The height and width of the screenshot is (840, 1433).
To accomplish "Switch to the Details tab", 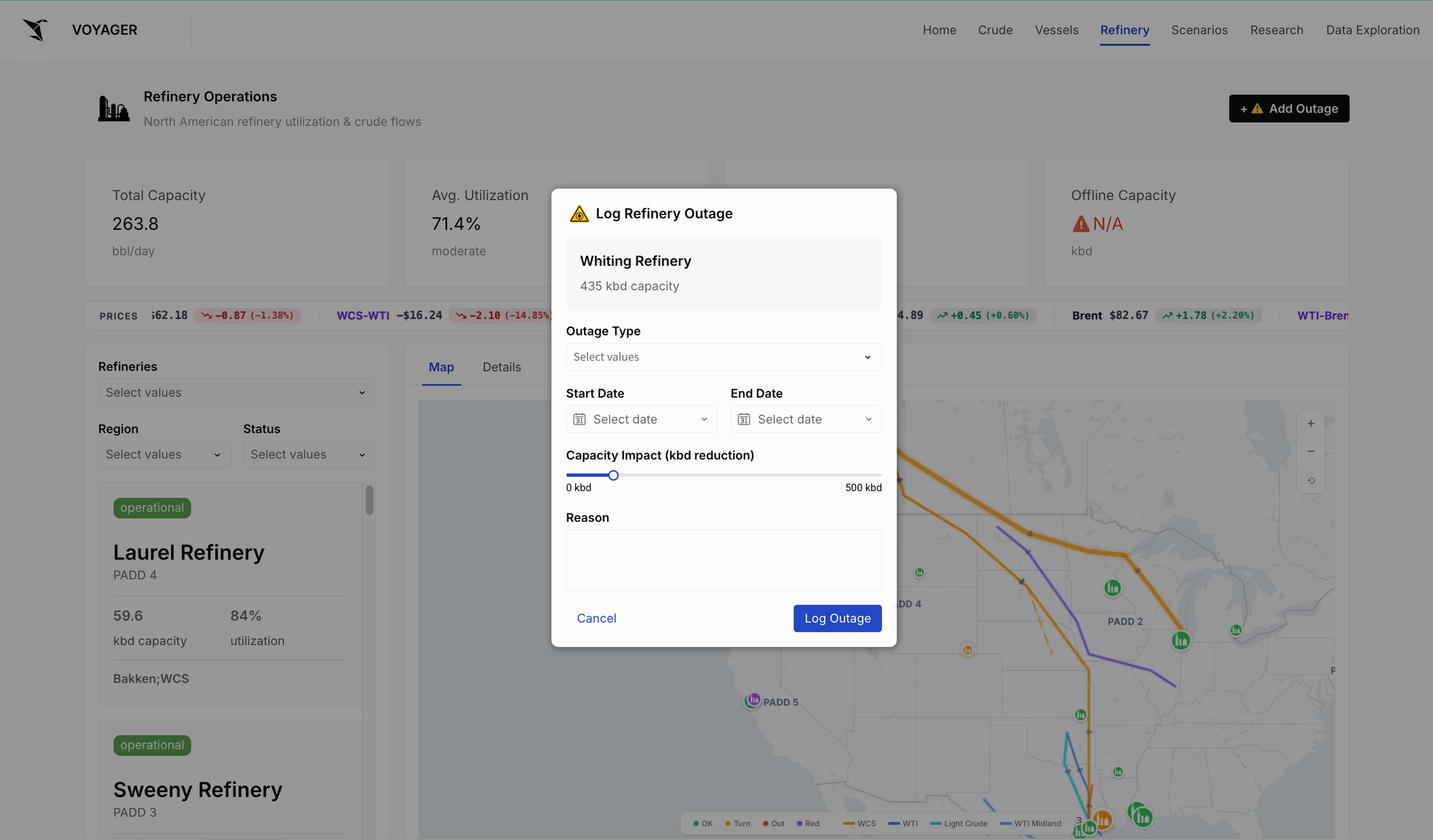I will coord(502,367).
